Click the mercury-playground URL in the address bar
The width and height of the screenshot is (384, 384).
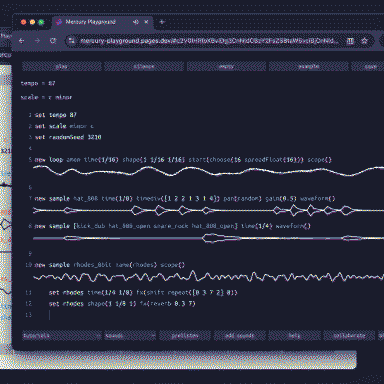tap(209, 41)
